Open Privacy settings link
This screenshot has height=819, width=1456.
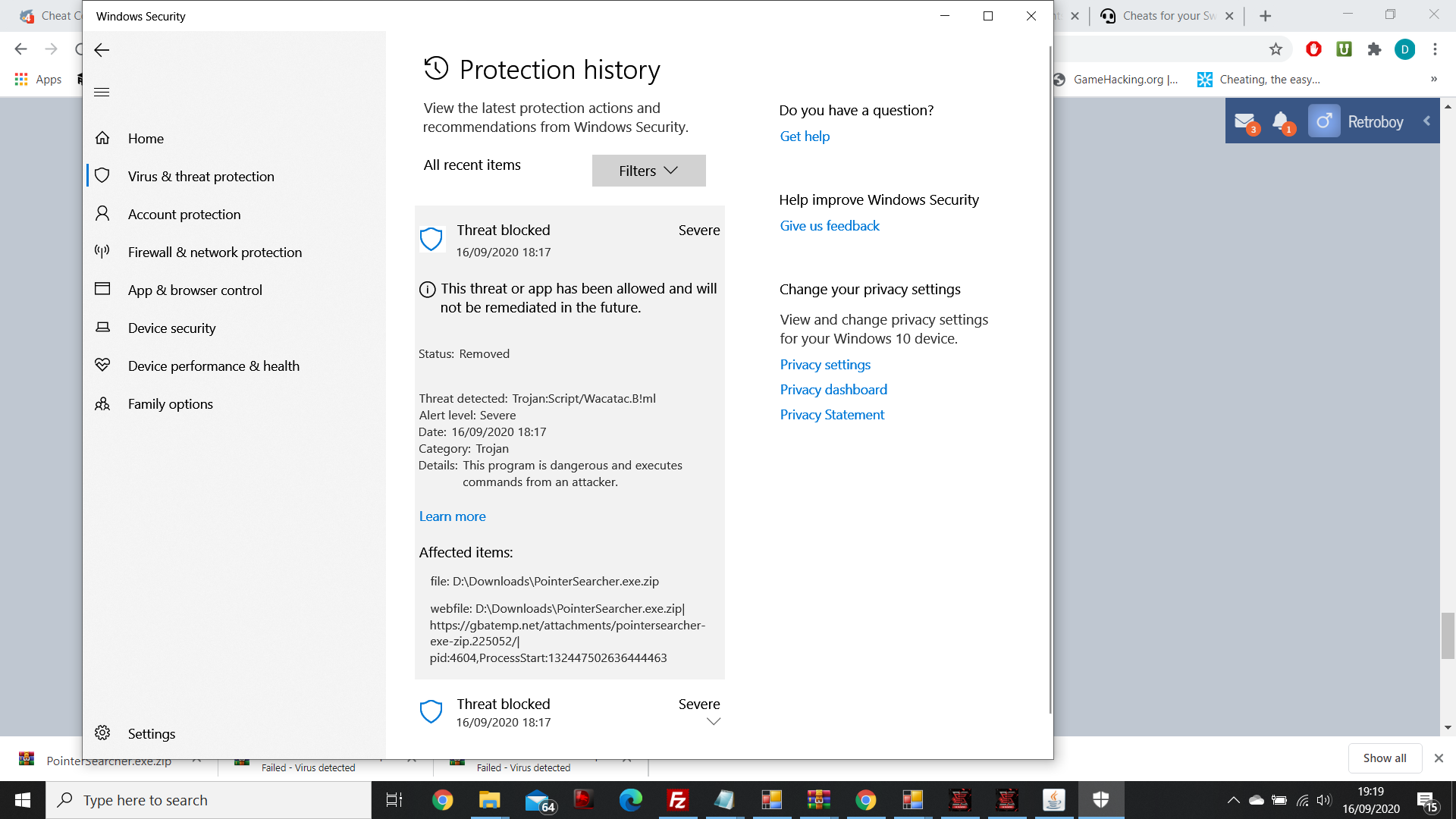(825, 365)
